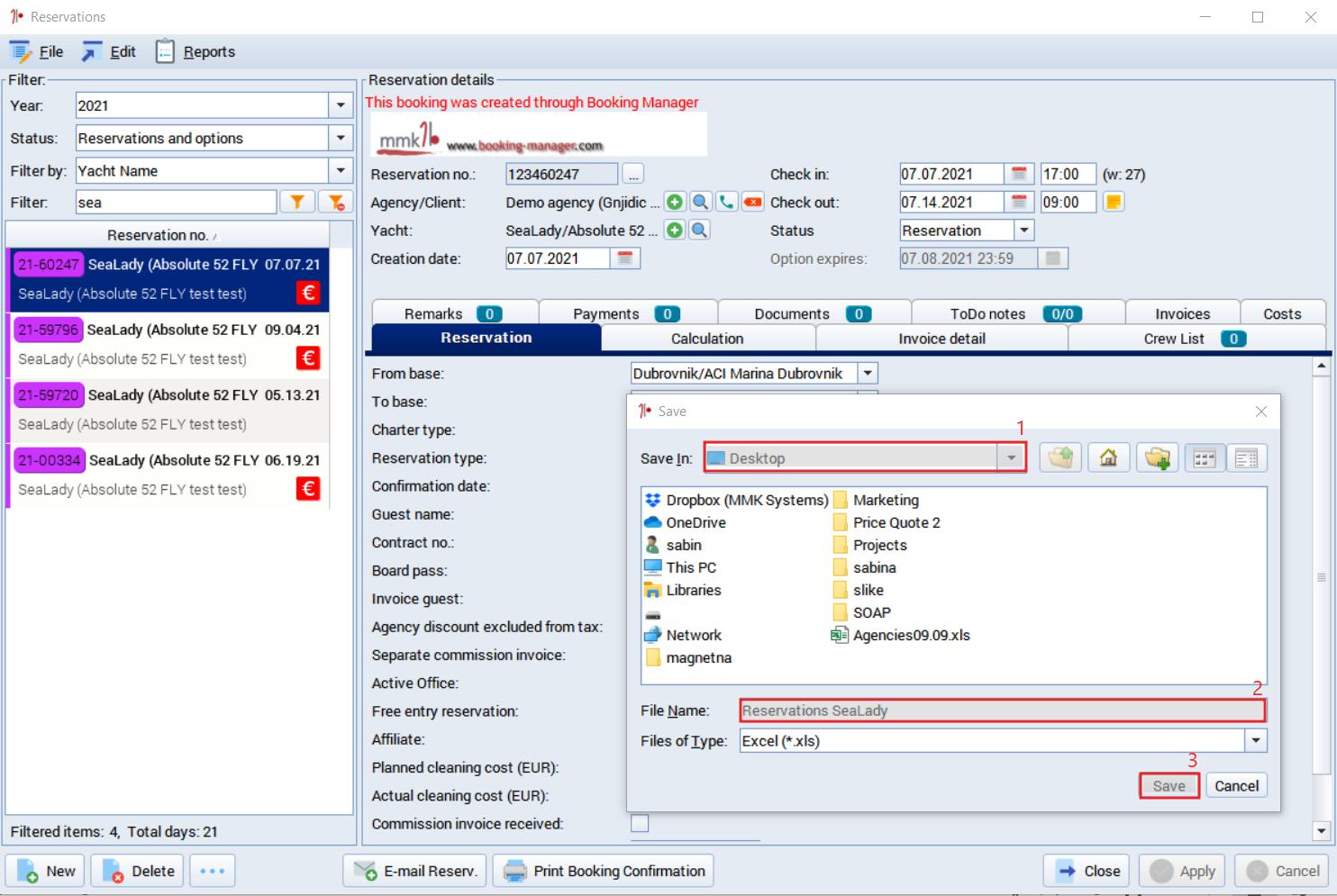Click scrollbar down arrow in reservation panel

(1322, 831)
